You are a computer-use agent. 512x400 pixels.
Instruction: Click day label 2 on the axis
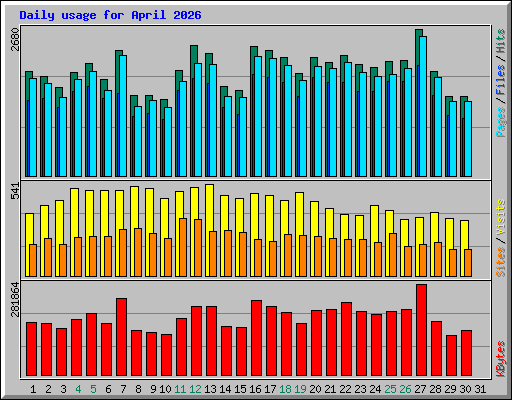(x=48, y=389)
